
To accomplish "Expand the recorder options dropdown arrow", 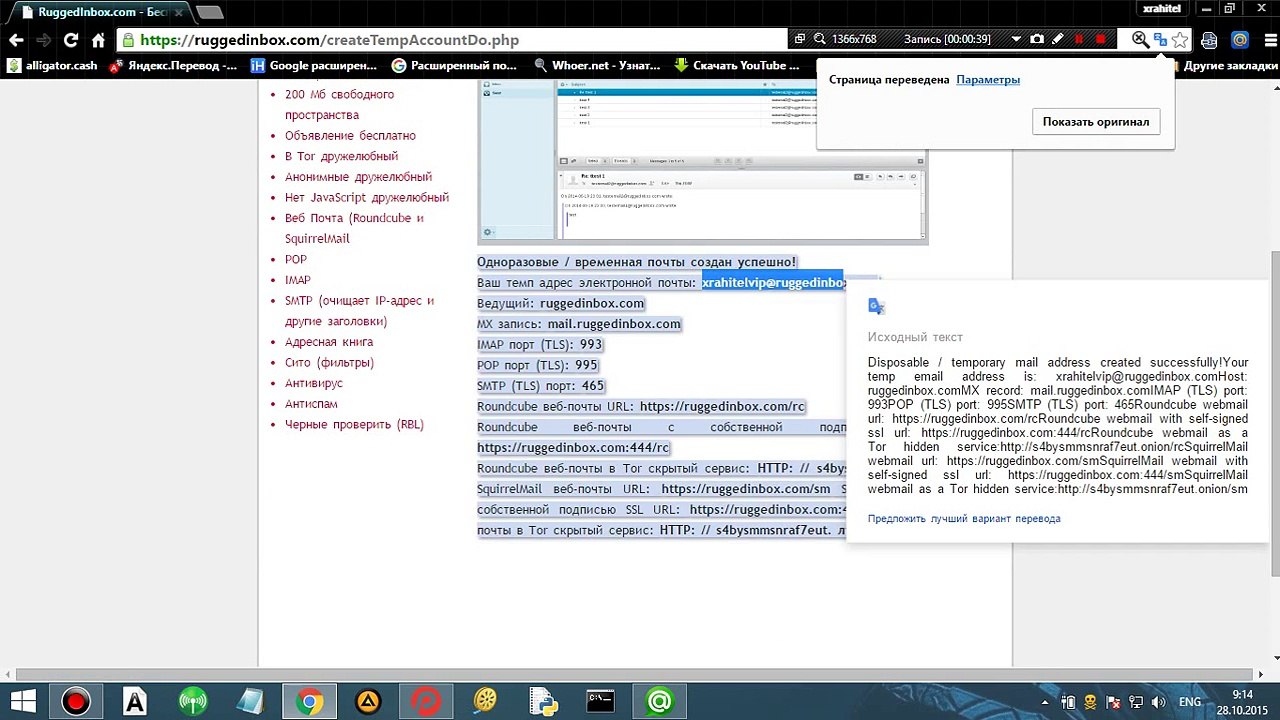I will pyautogui.click(x=1016, y=40).
